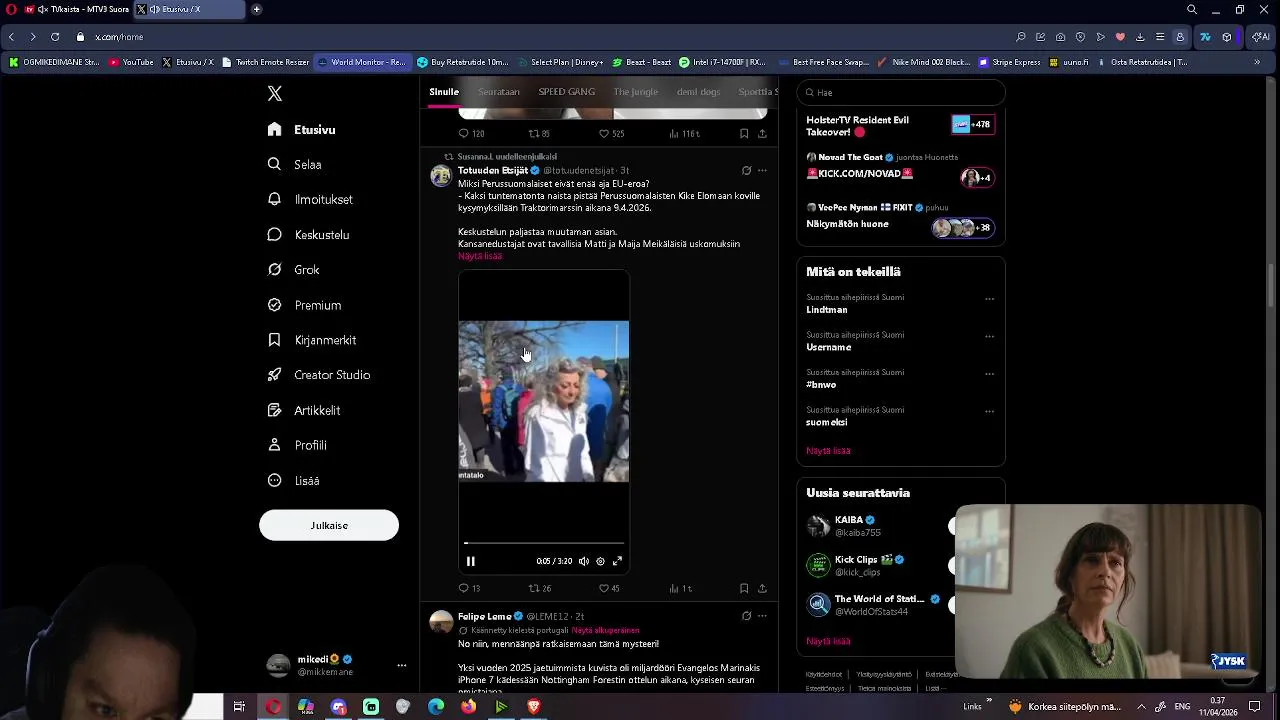Open The World of Statistics profile
The width and height of the screenshot is (1280, 720).
[x=880, y=599]
